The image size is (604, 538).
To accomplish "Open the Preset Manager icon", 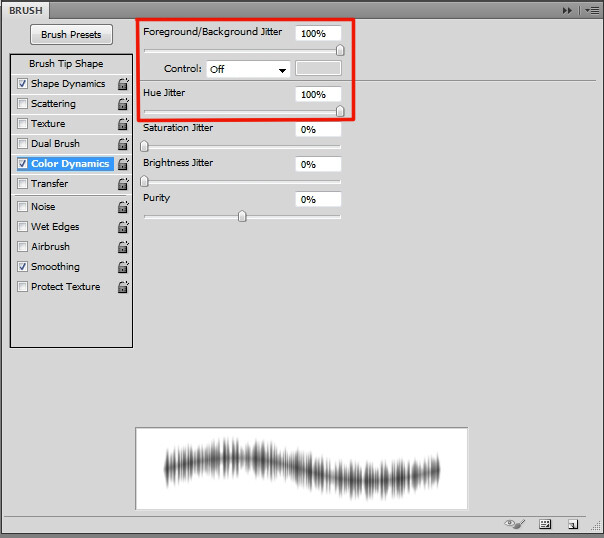I will pyautogui.click(x=545, y=524).
